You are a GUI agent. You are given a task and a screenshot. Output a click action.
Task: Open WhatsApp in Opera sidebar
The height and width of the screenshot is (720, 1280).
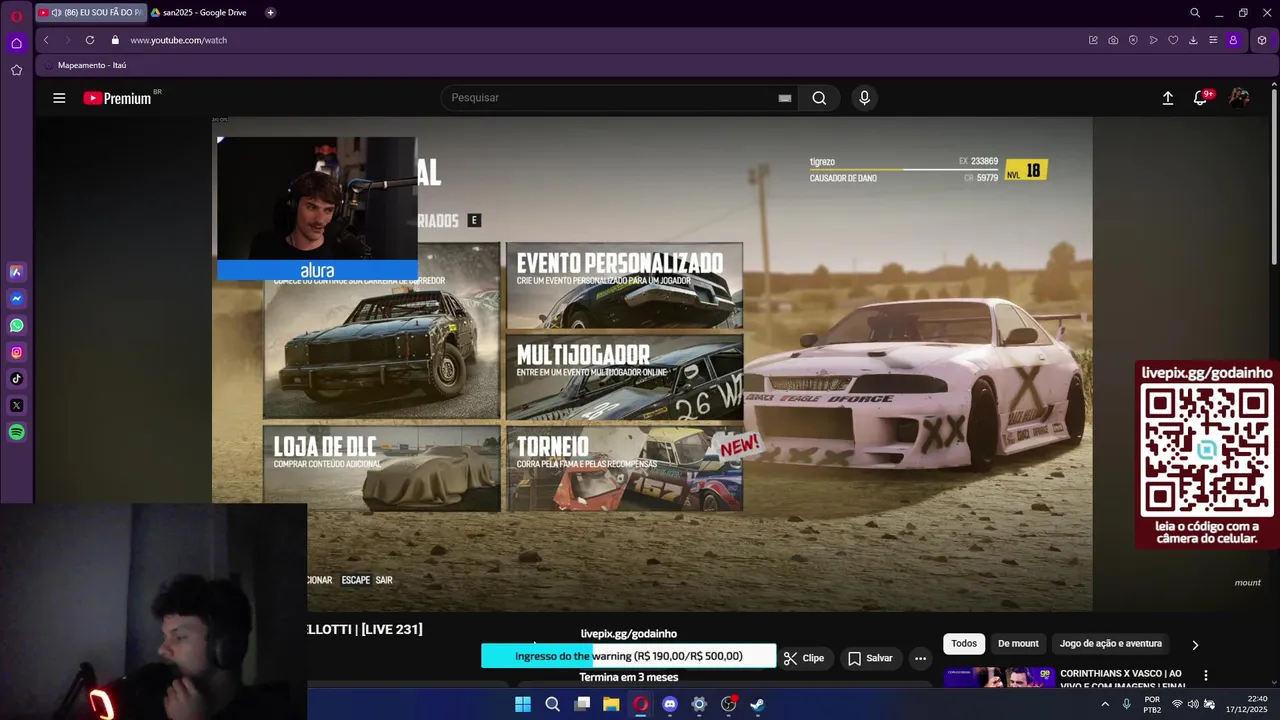16,325
